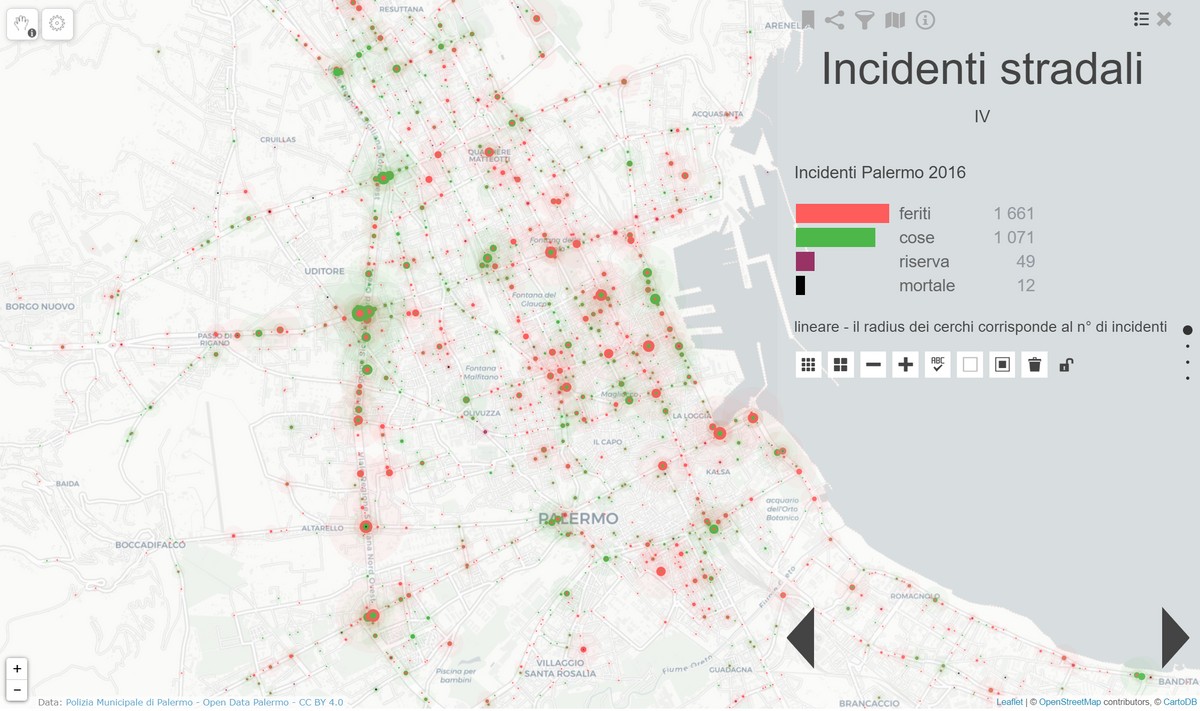This screenshot has height=711, width=1200.
Task: Click the OLIVUZZA map label
Action: [x=482, y=413]
